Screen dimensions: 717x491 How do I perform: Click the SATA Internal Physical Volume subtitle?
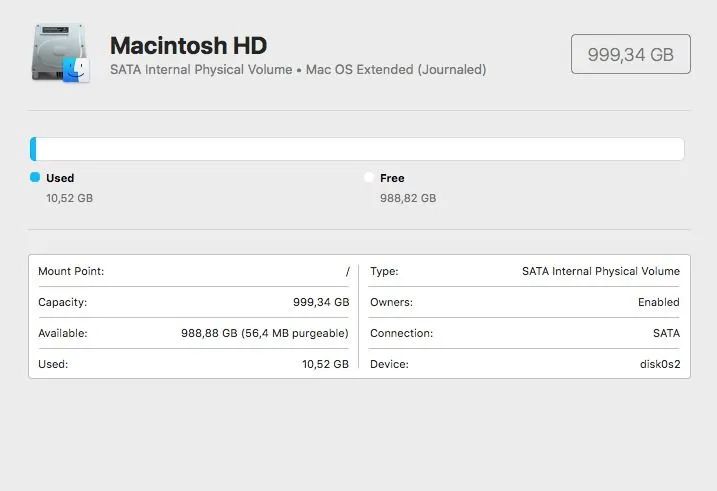coord(298,69)
